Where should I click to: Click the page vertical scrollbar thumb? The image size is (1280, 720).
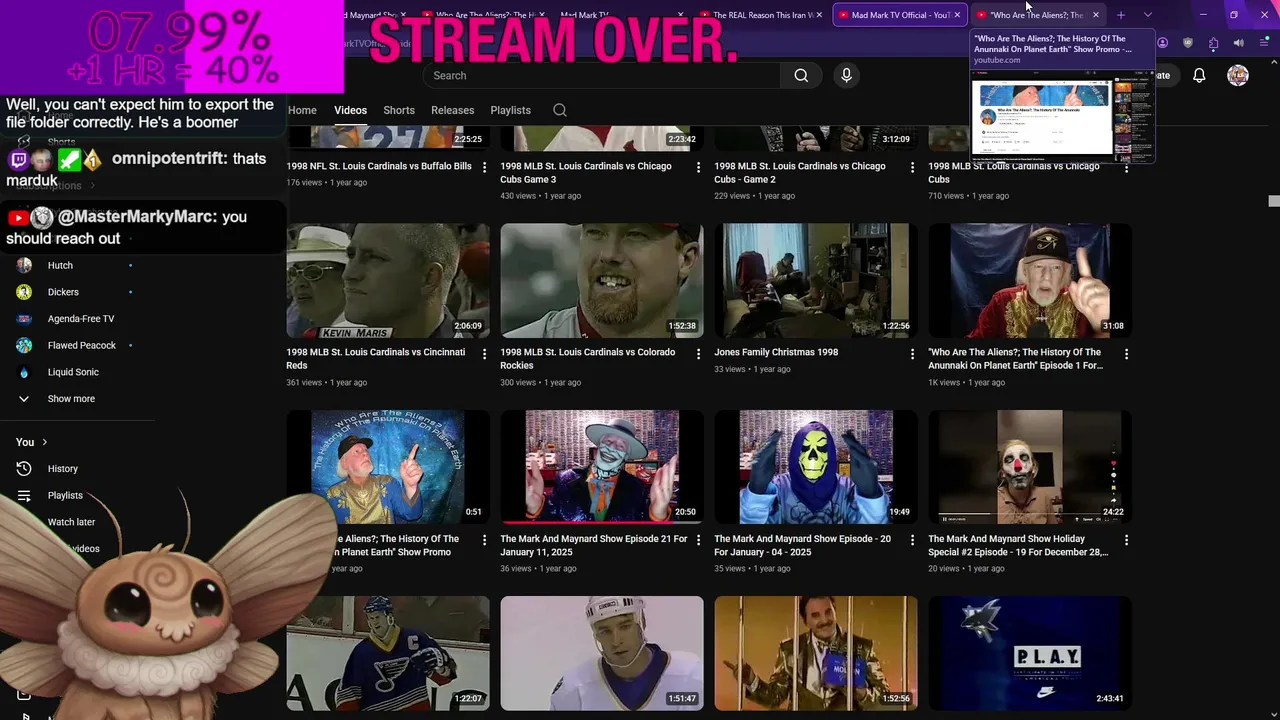pyautogui.click(x=1273, y=201)
